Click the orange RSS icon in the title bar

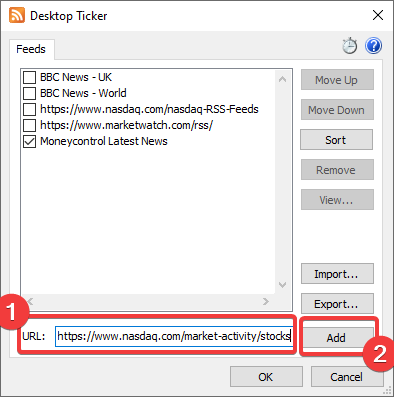(x=17, y=15)
